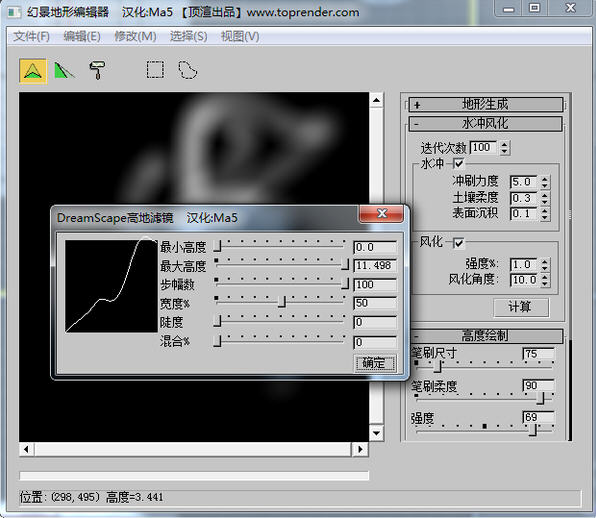The width and height of the screenshot is (596, 518).
Task: Click the 最小高度 value field
Action: (375, 247)
